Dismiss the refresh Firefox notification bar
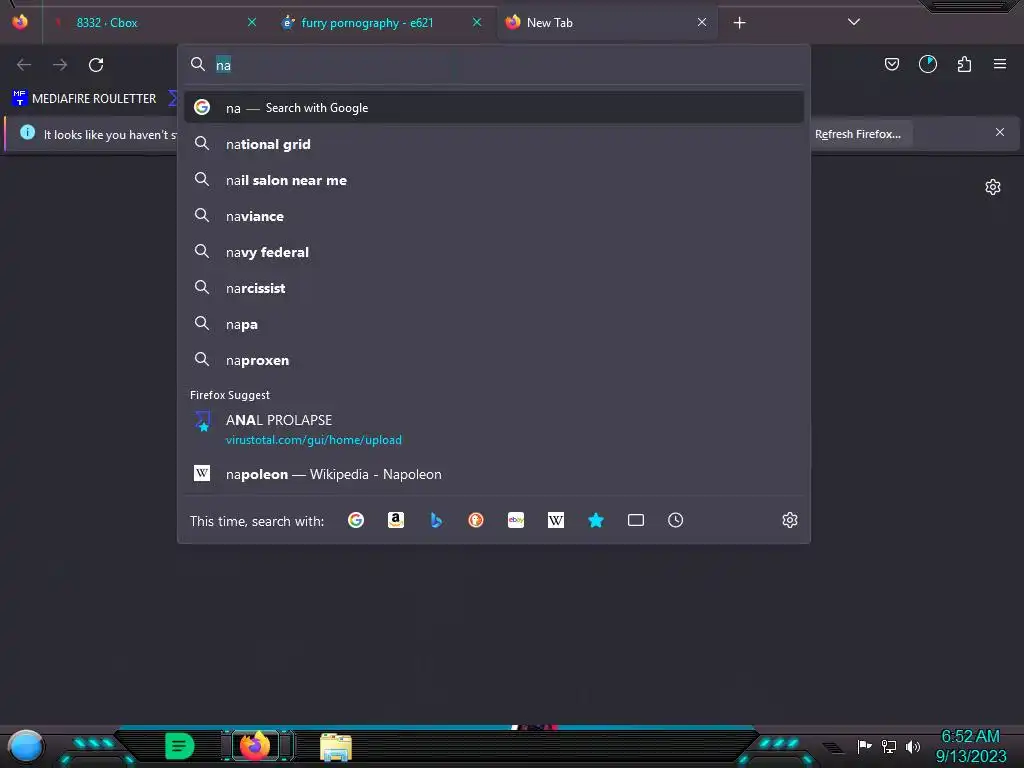This screenshot has height=768, width=1024. 999,132
